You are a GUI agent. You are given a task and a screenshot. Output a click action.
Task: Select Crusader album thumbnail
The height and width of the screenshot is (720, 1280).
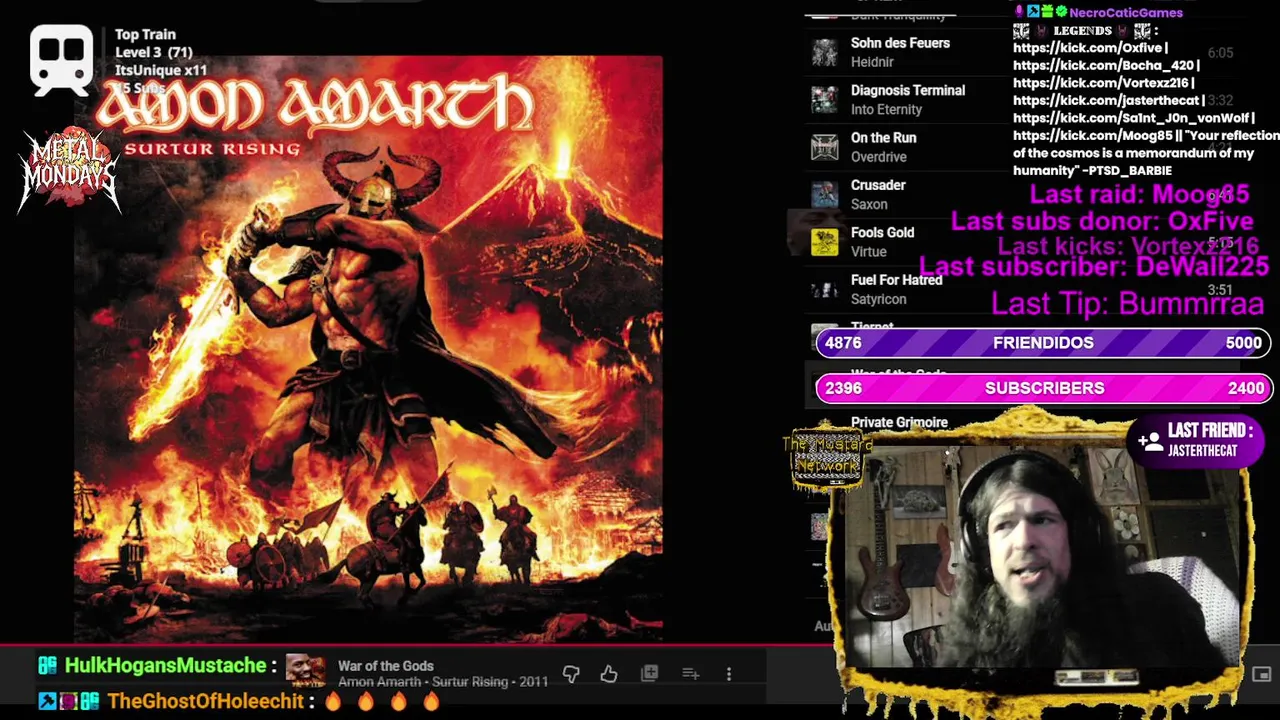pyautogui.click(x=824, y=194)
